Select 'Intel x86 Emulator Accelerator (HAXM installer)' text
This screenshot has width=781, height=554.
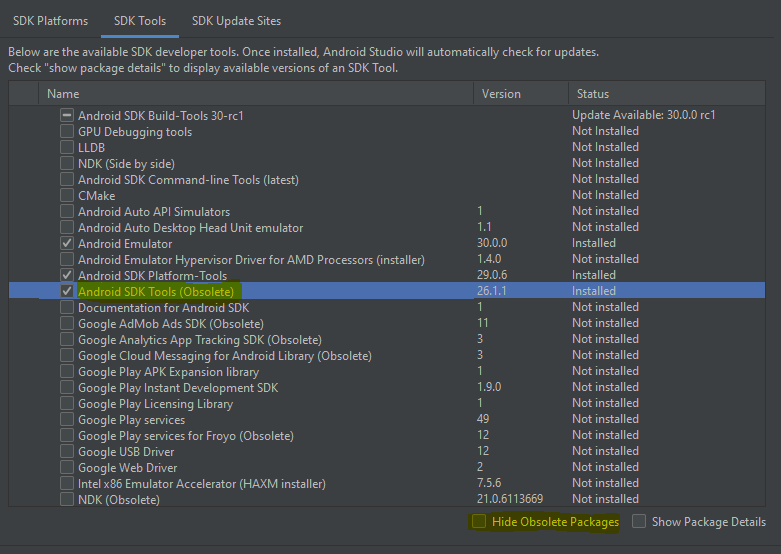point(202,483)
